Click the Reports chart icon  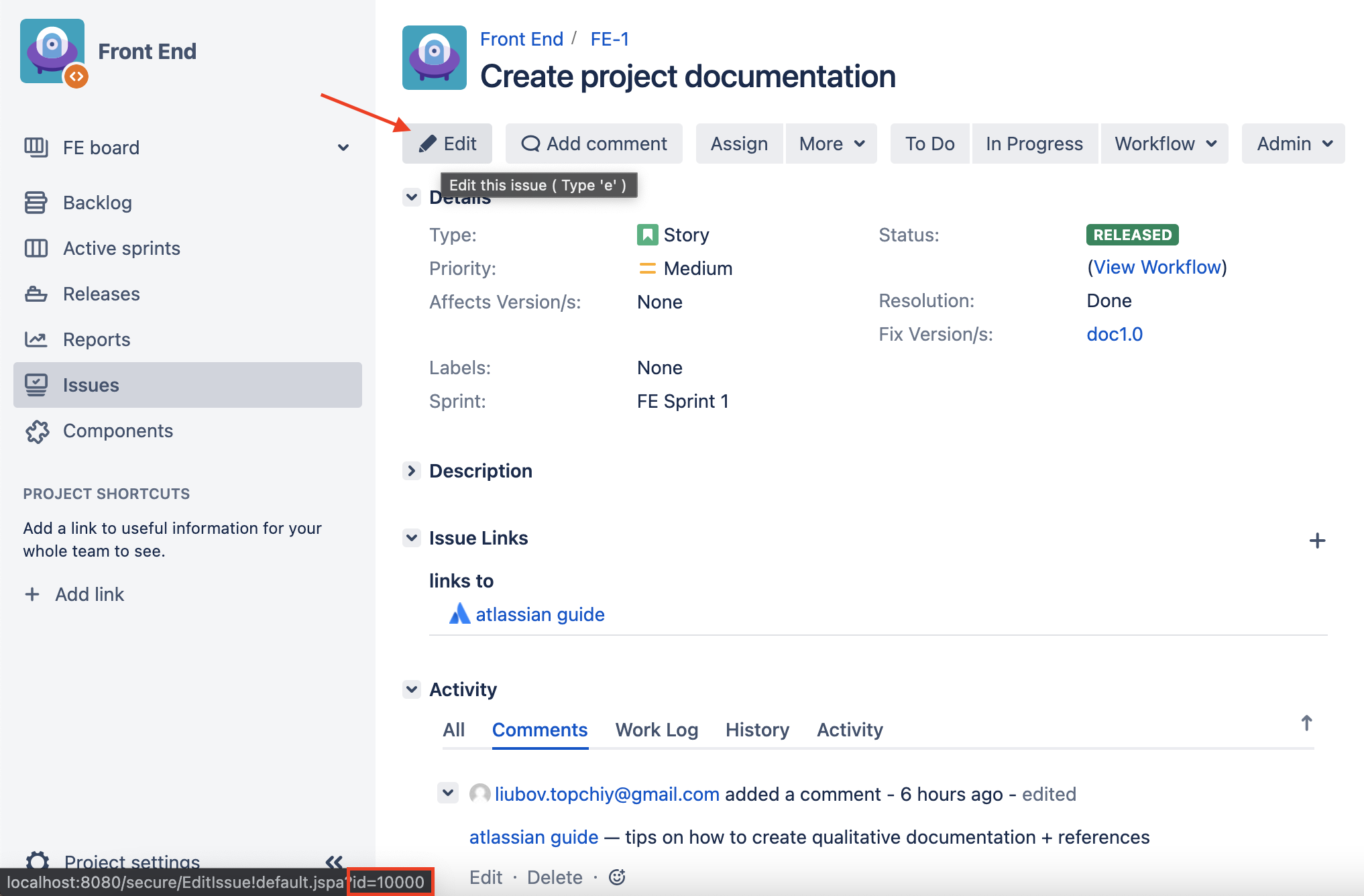pyautogui.click(x=36, y=339)
